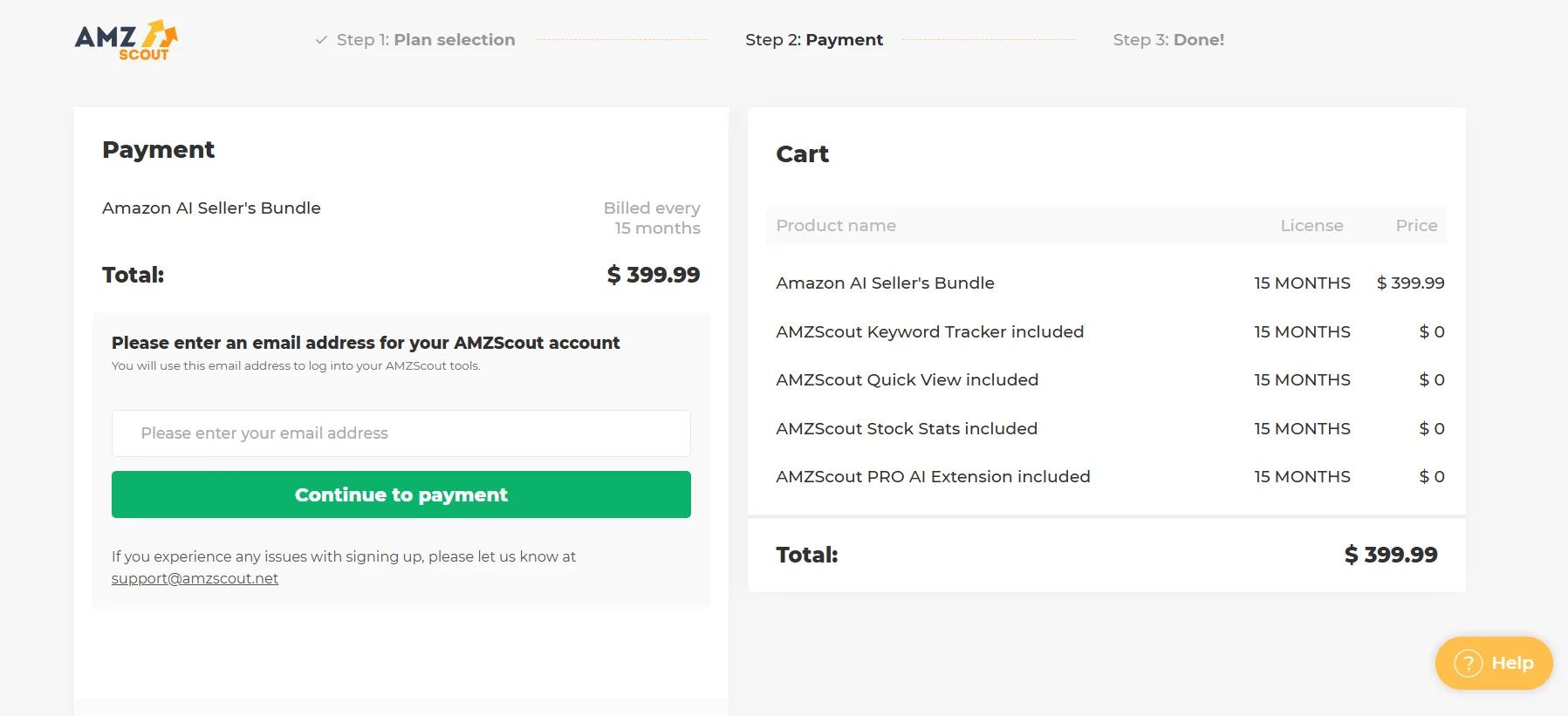Click $ 0 price of Quick View row
The image size is (1568, 716).
1432,380
